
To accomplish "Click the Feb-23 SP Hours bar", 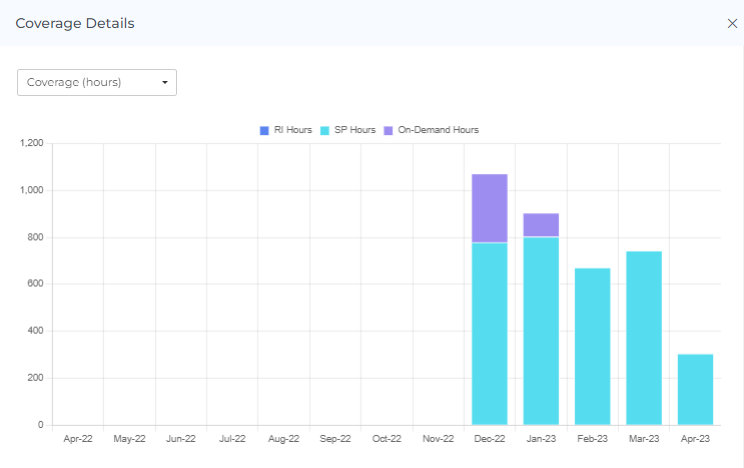I will 592,346.
